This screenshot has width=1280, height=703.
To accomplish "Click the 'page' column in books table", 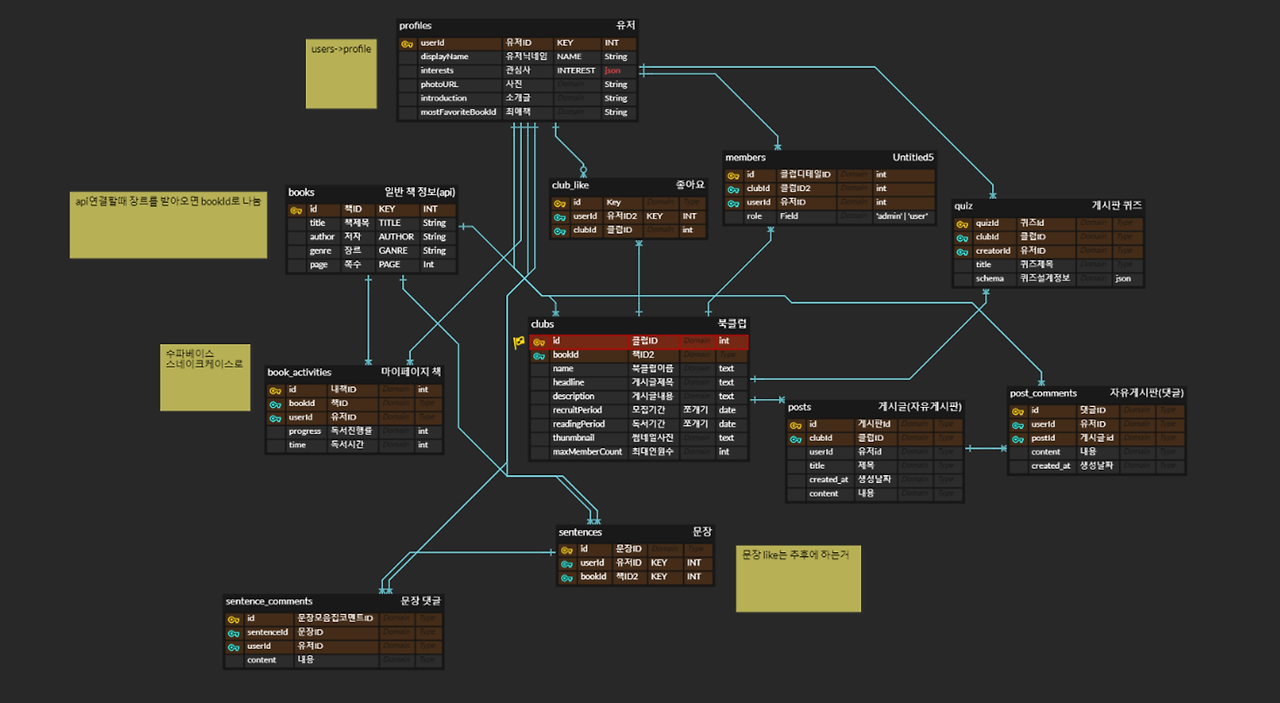I will point(323,265).
